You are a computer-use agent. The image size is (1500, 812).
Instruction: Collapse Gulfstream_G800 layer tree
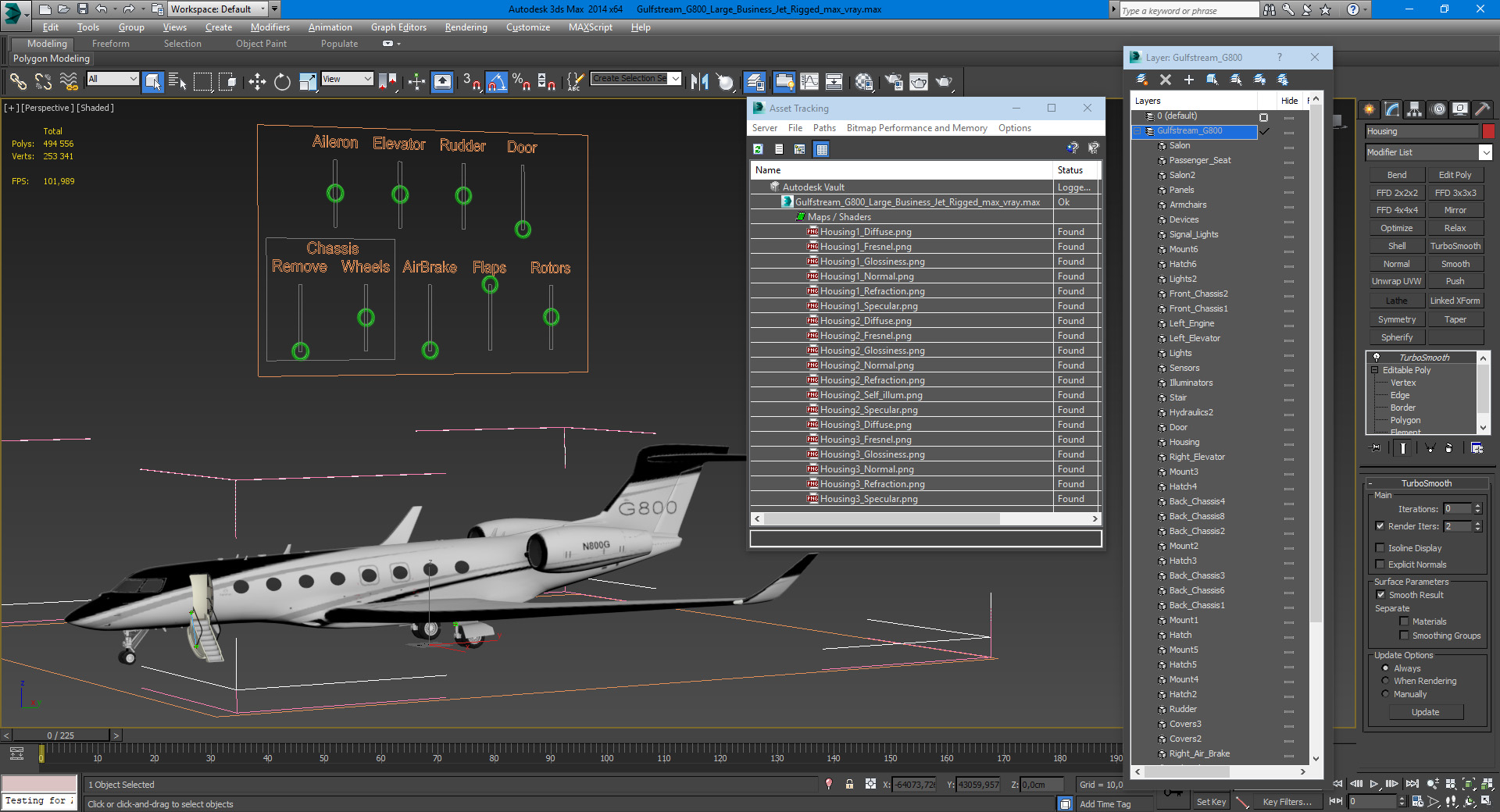click(1137, 131)
